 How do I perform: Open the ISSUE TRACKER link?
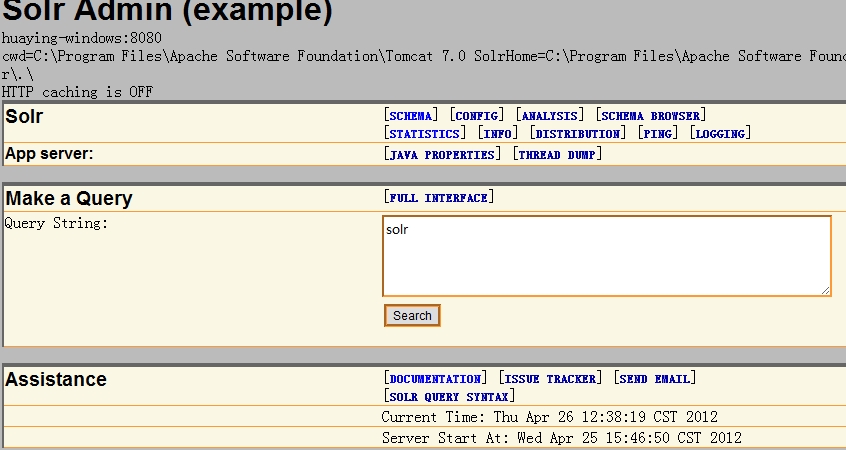550,379
